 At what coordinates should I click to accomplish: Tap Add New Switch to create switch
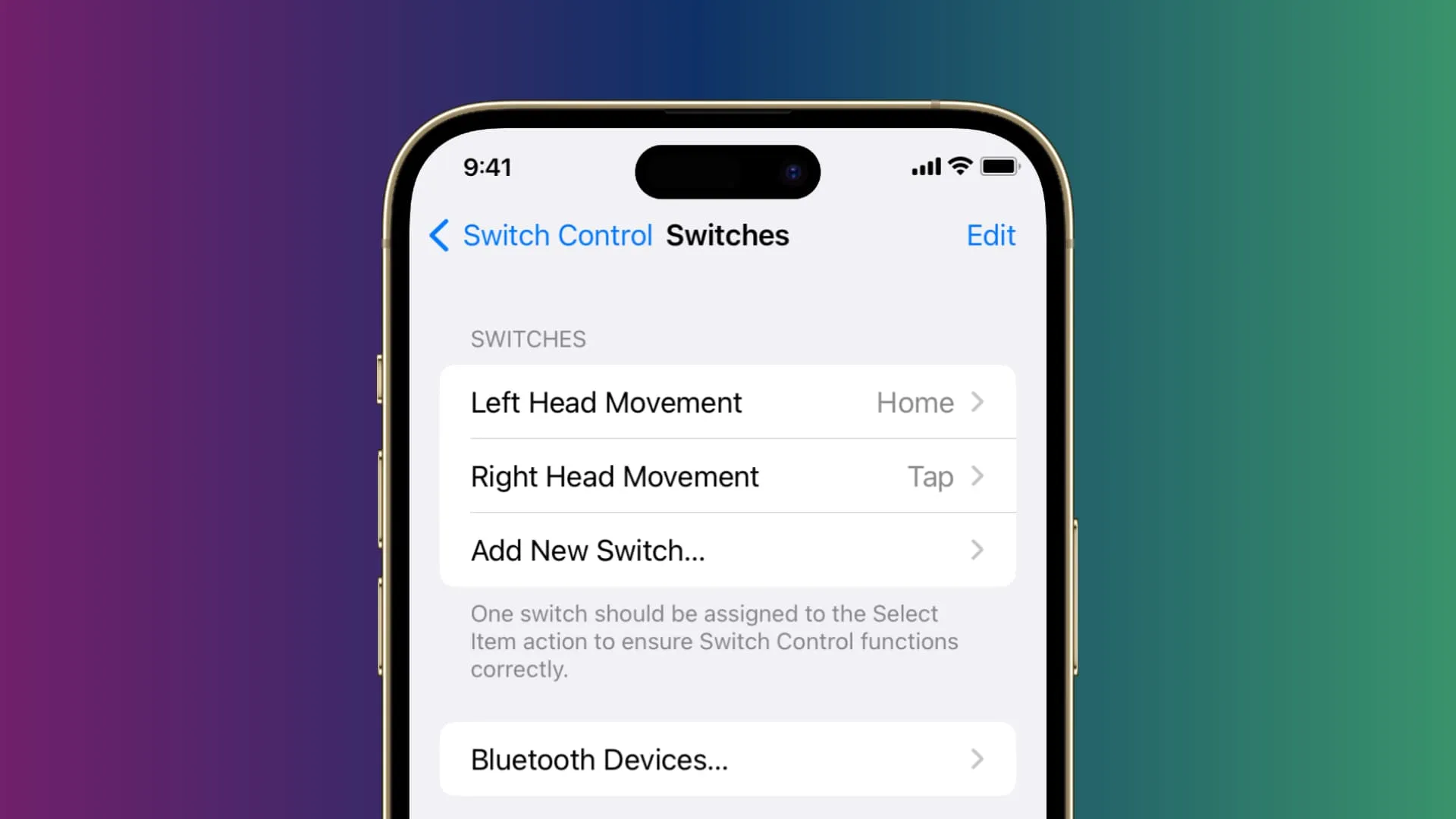[x=728, y=550]
